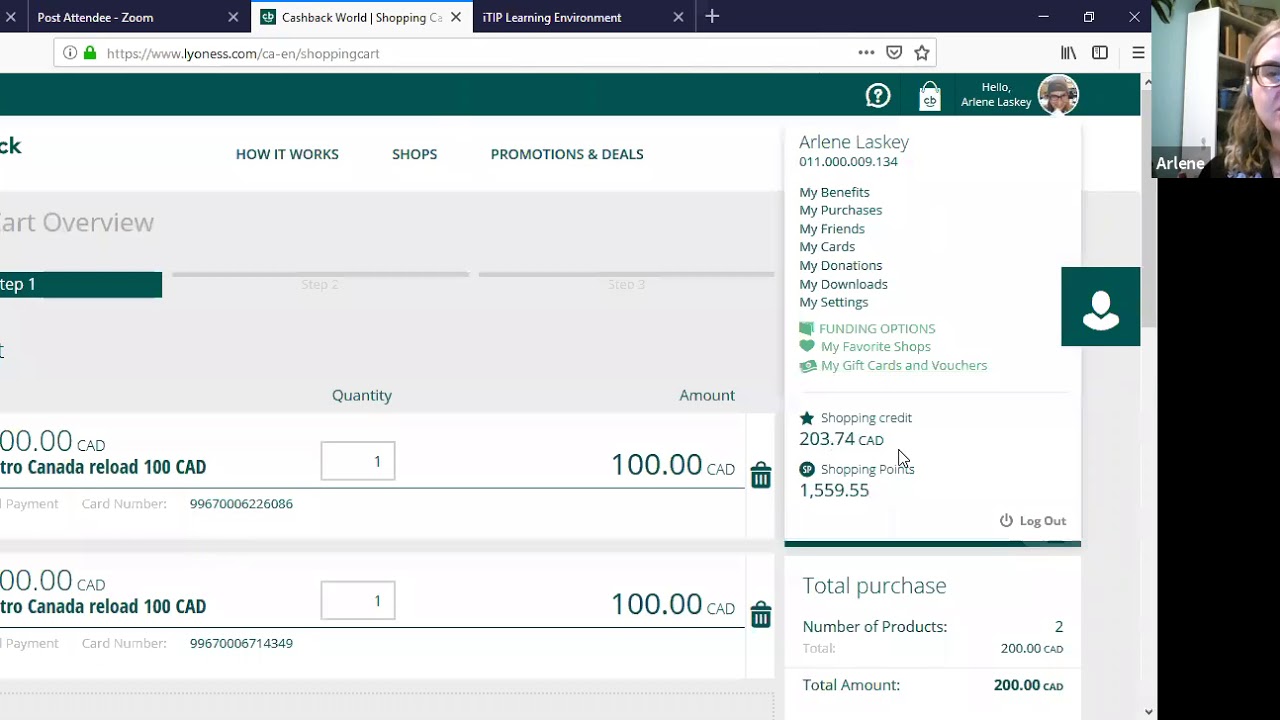Click Firefox bookmark star icon
The image size is (1280, 720).
(x=922, y=53)
